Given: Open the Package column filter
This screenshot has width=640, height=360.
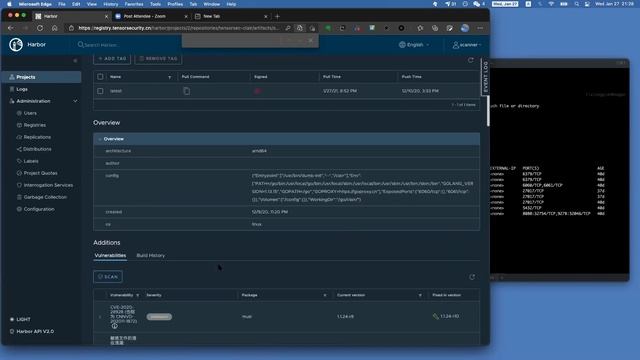Looking at the screenshot, I should (325, 295).
